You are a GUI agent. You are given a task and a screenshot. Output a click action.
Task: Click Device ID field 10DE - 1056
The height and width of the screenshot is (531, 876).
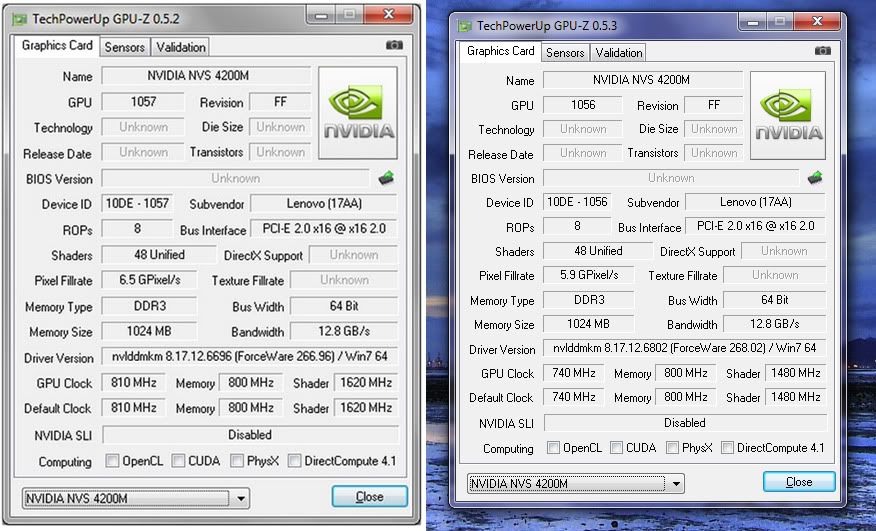pos(577,202)
